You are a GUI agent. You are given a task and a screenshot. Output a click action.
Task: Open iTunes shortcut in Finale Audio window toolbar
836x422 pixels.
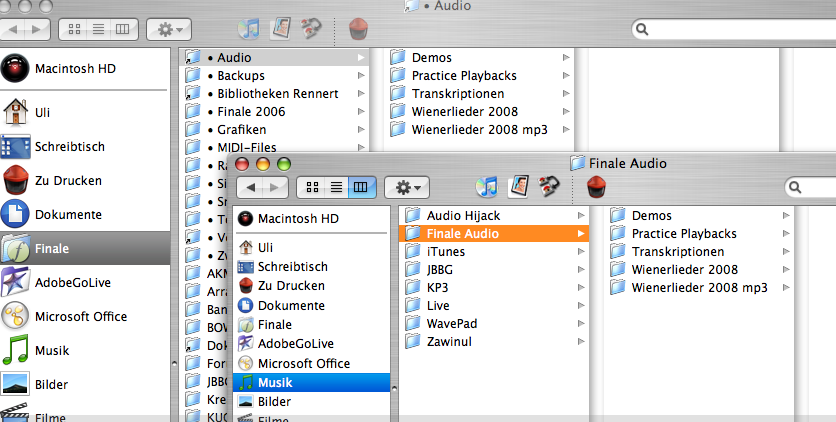(x=487, y=186)
